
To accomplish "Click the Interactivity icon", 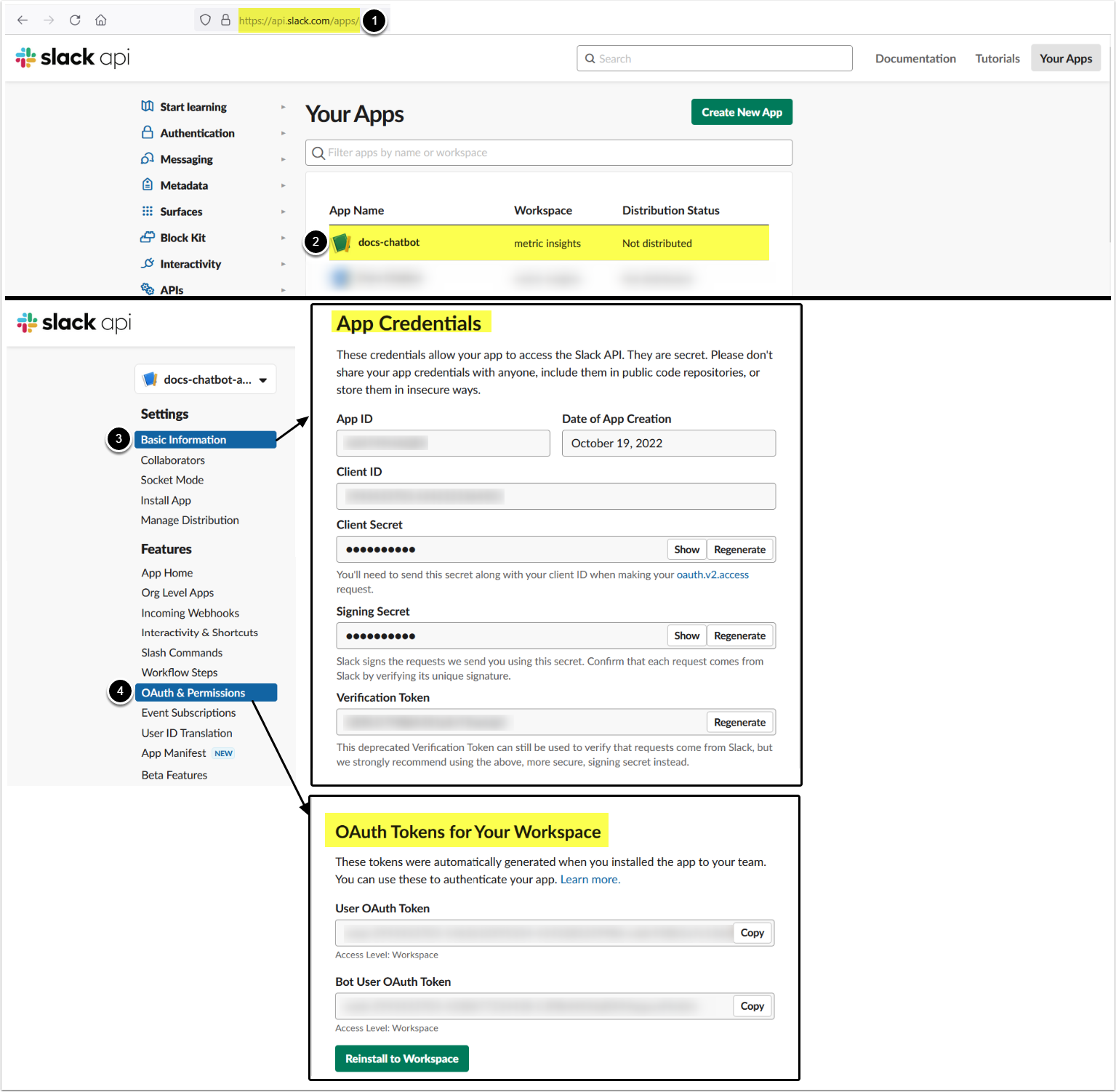I will pos(148,263).
